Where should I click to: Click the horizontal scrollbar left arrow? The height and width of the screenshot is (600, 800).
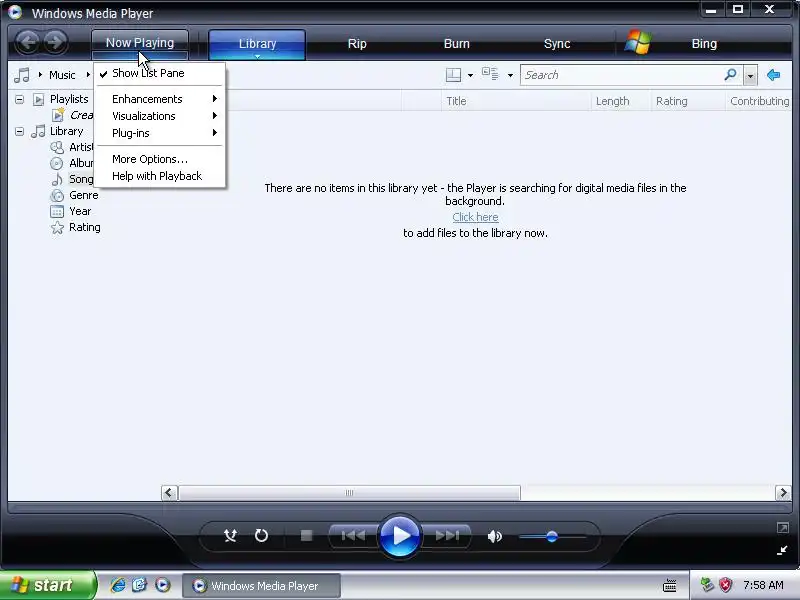click(169, 493)
